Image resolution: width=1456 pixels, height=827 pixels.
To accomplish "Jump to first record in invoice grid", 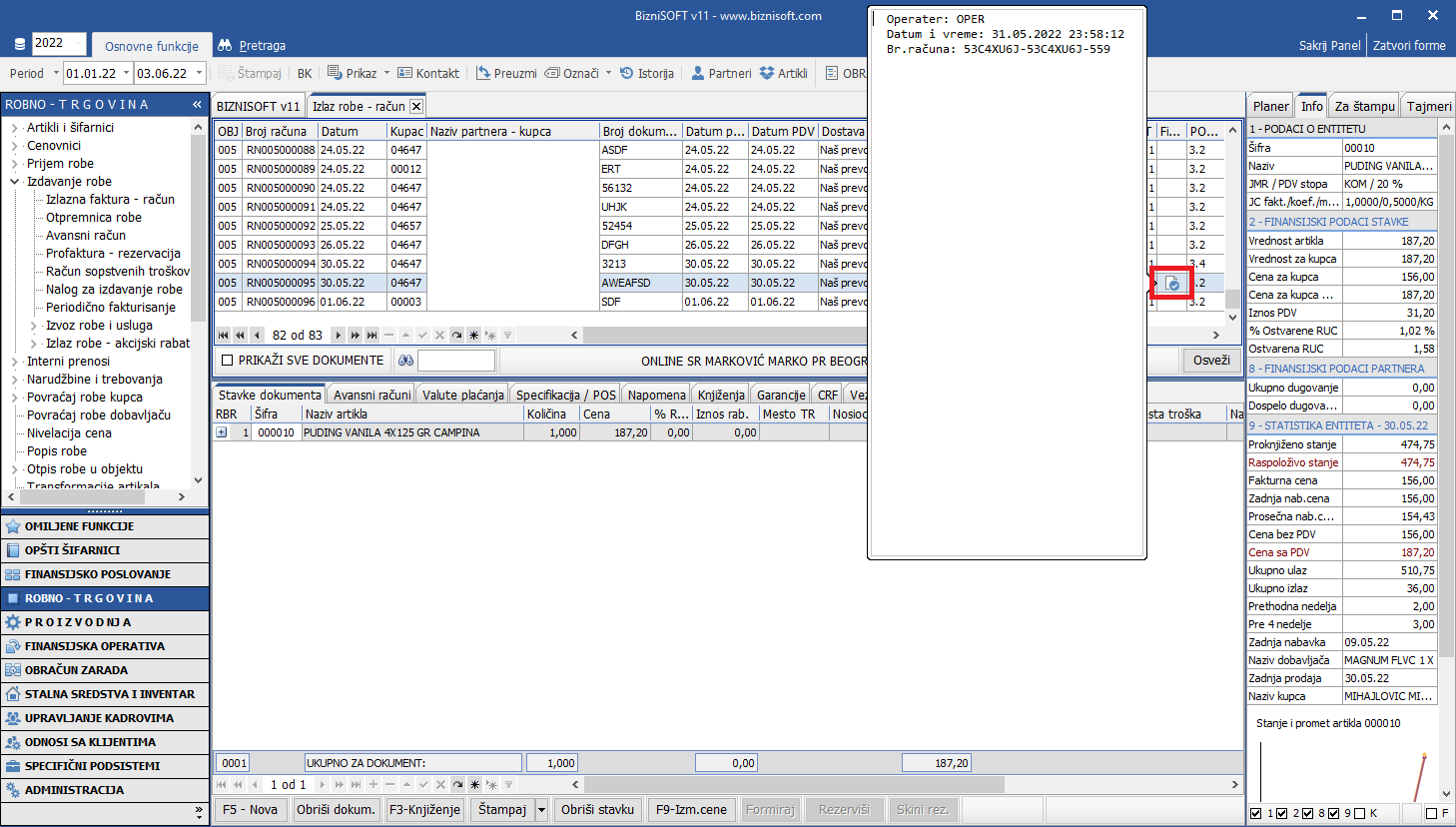I will (224, 336).
